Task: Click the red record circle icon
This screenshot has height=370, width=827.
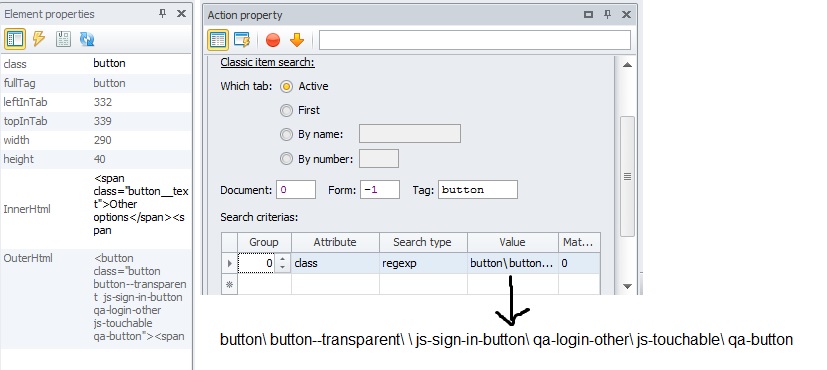Action: pos(273,40)
